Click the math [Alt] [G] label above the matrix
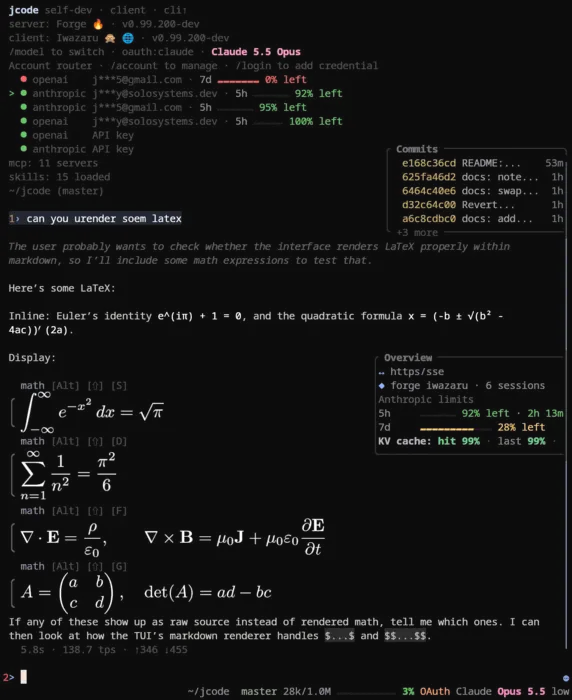The image size is (572, 700). pos(74,567)
